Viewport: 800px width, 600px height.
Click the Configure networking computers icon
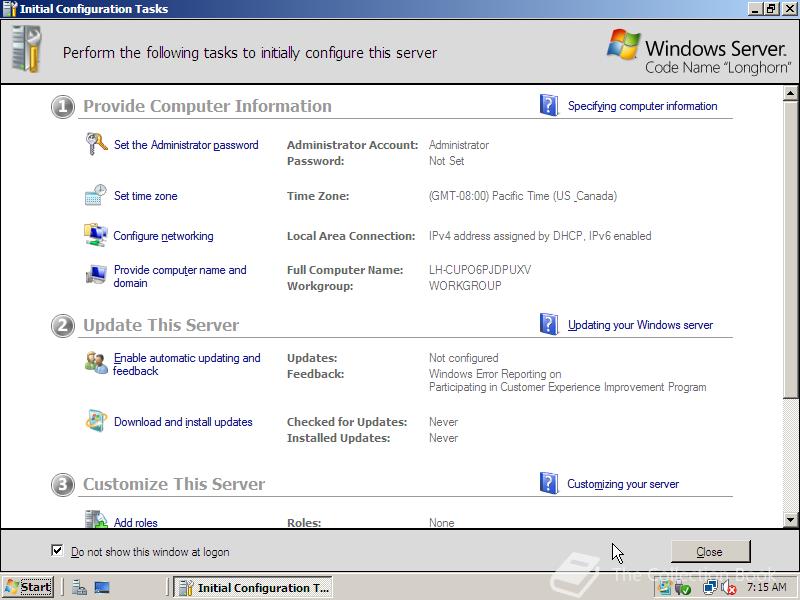(95, 235)
